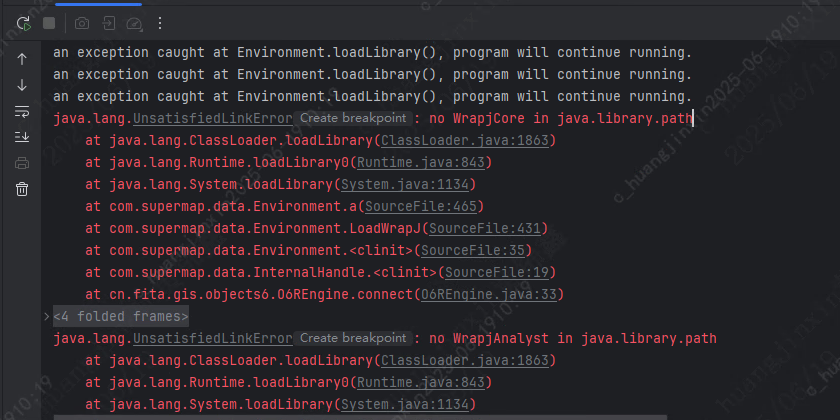Open the SourceFile:19 link
This screenshot has width=840, height=420.
(x=497, y=272)
